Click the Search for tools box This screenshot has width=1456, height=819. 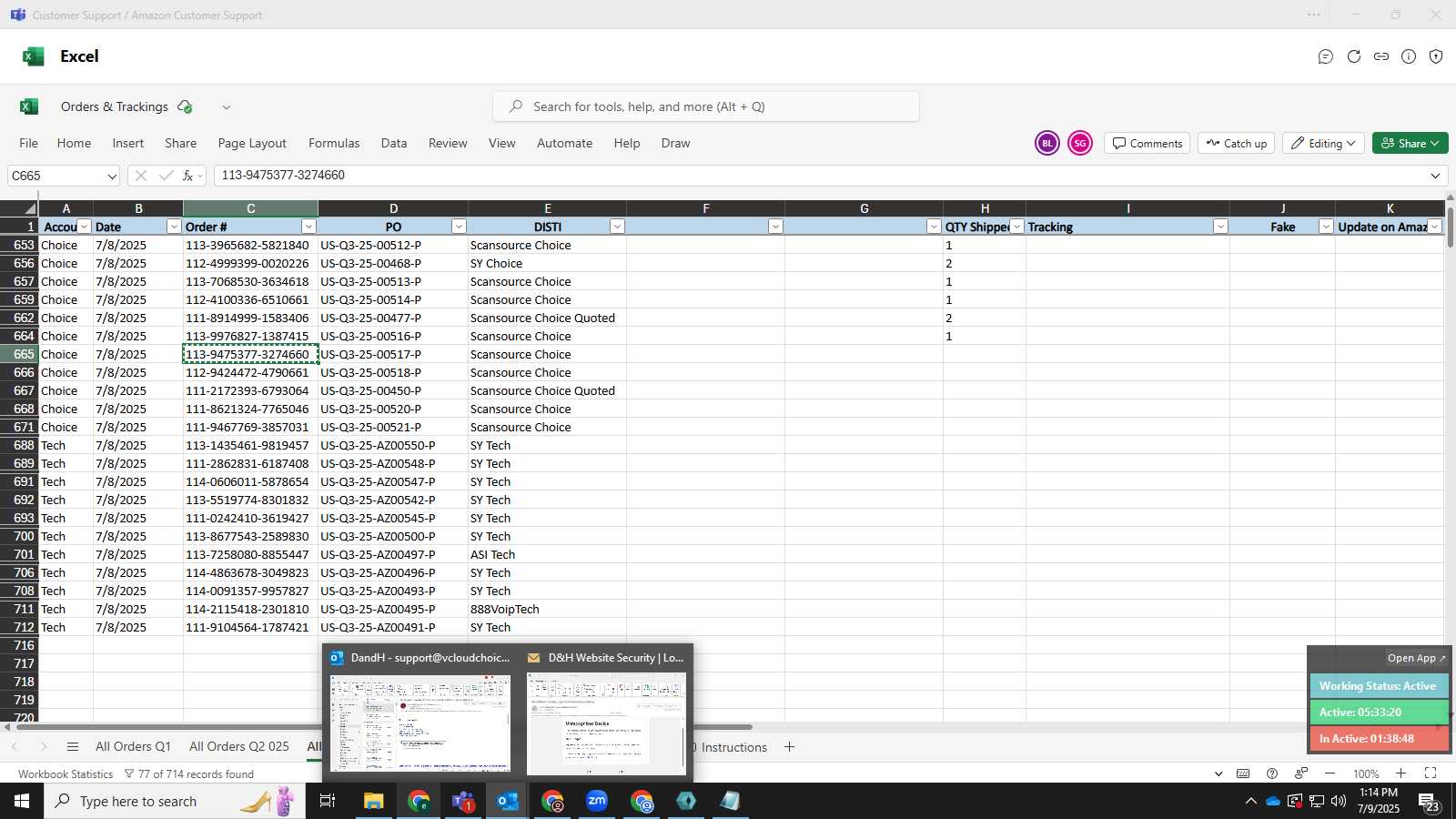point(706,106)
